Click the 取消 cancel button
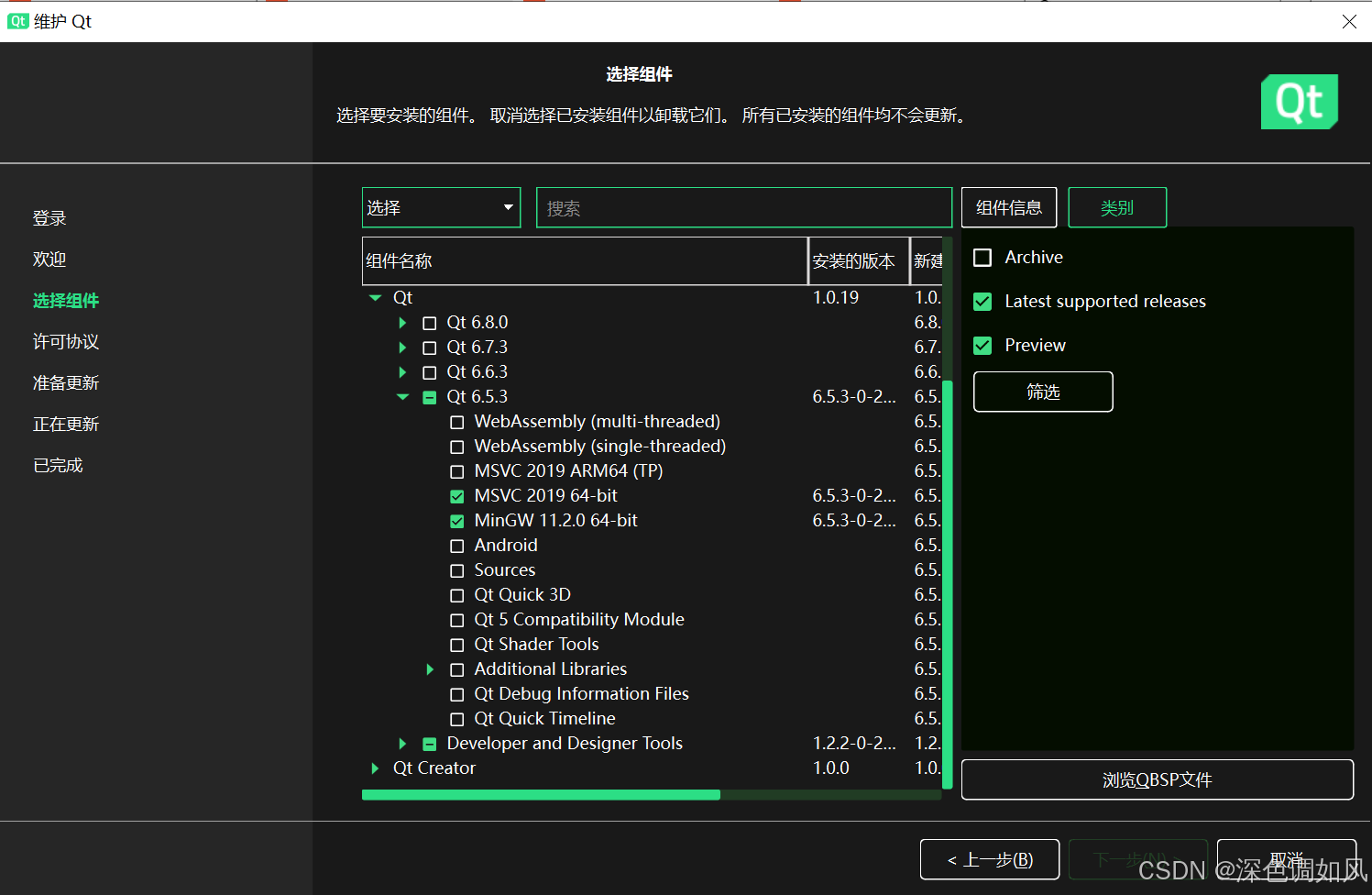This screenshot has width=1372, height=895. [1287, 859]
